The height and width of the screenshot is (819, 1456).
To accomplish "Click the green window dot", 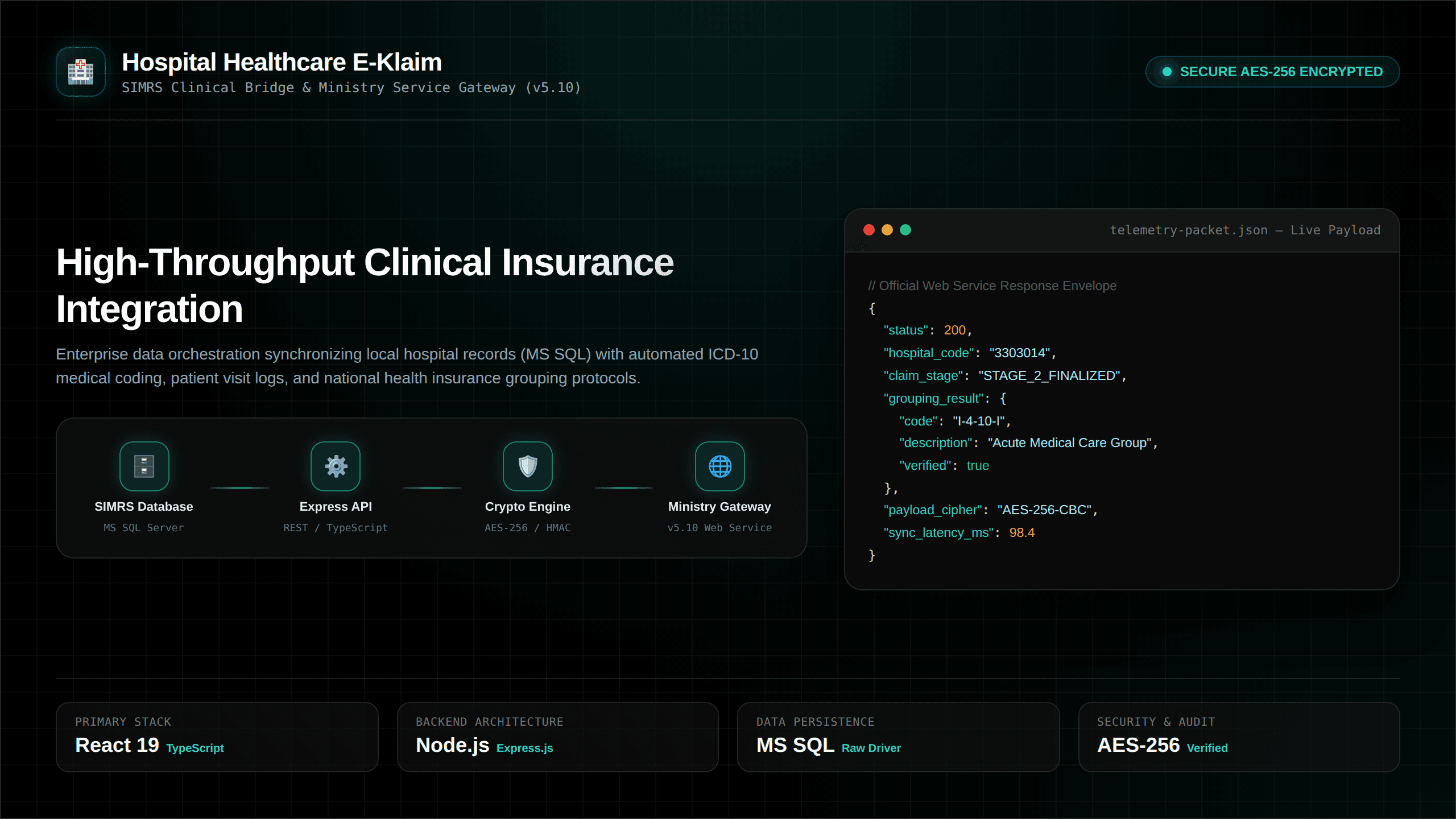I will click(905, 230).
